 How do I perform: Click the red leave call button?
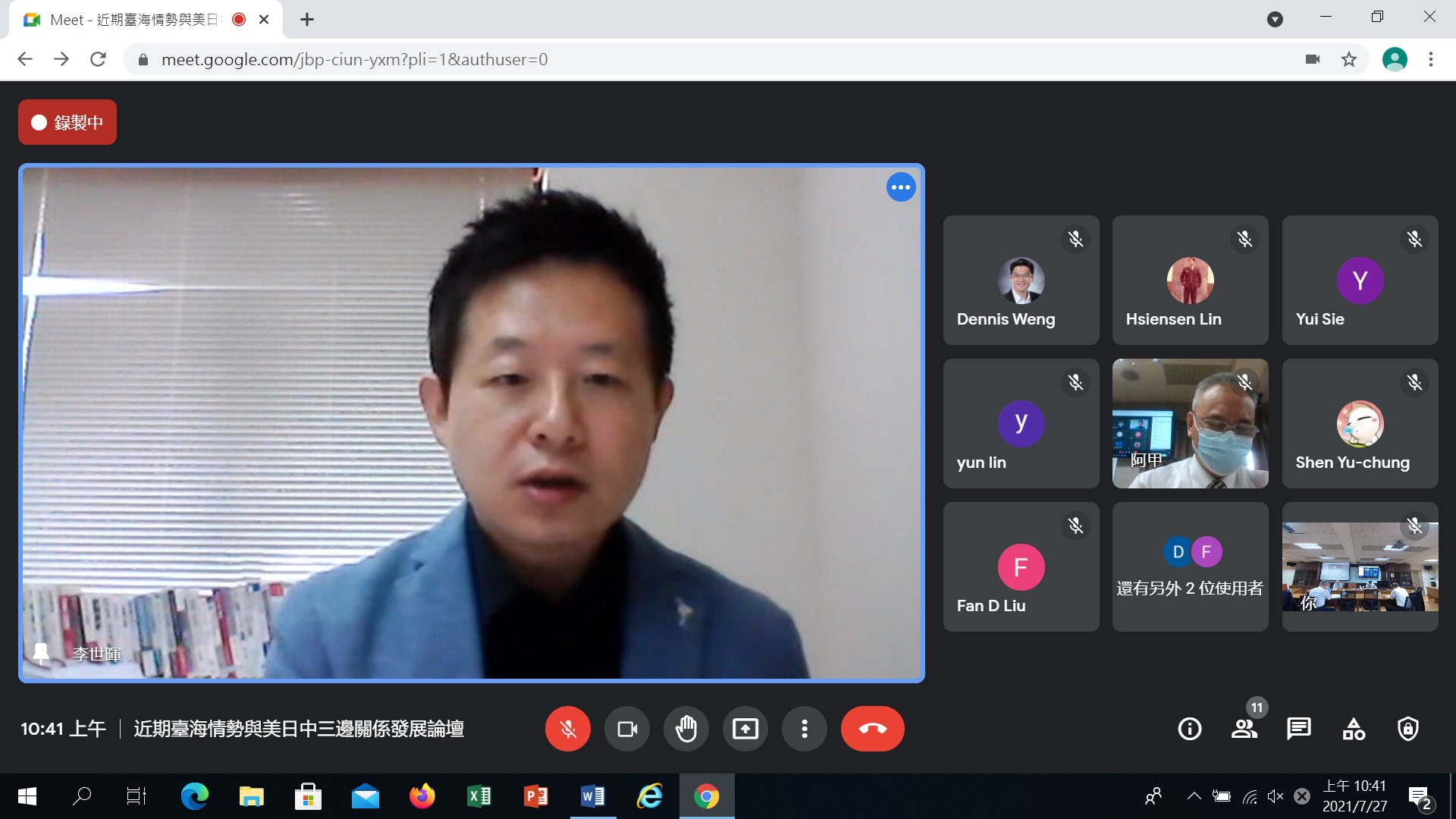coord(872,729)
